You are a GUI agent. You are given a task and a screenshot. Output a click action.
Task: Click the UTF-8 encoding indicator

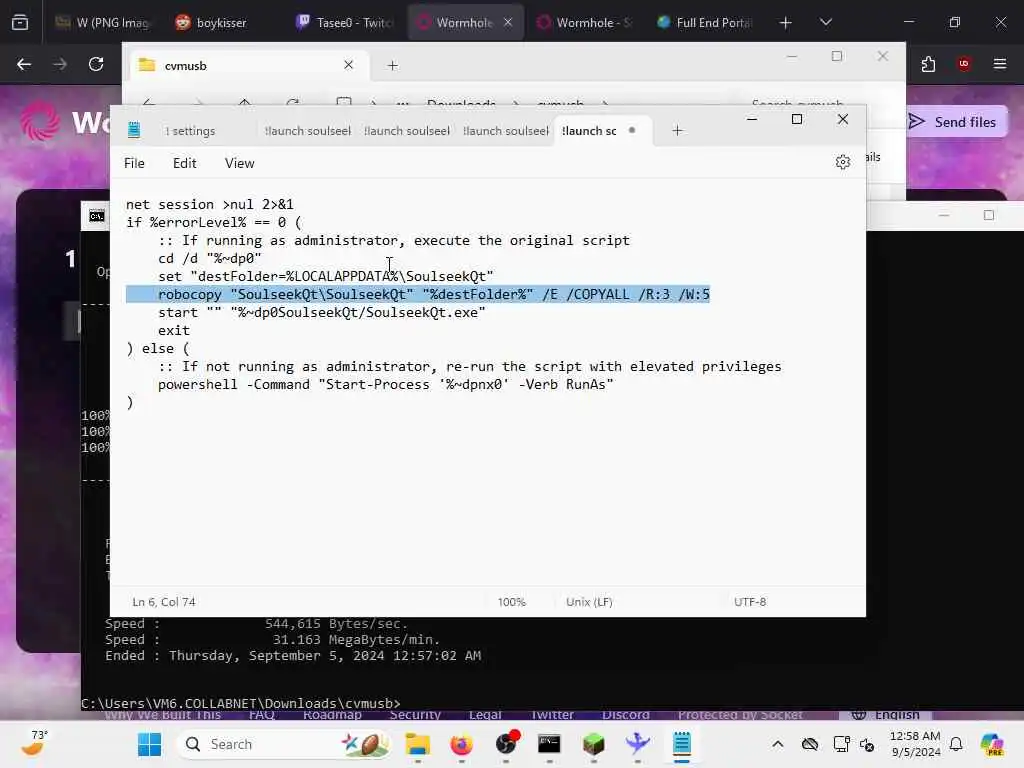pyautogui.click(x=750, y=601)
